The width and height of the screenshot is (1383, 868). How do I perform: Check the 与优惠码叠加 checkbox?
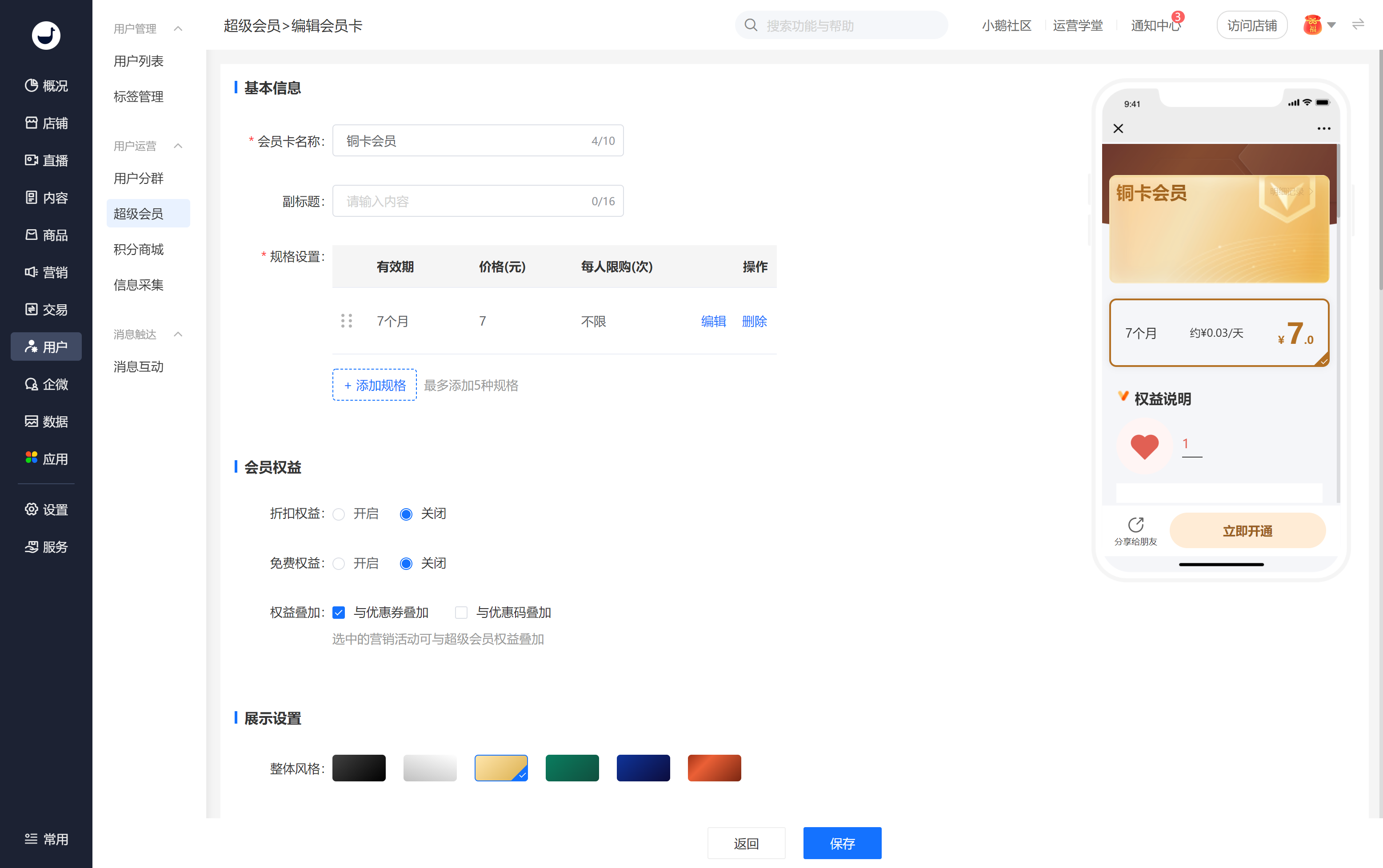(x=460, y=613)
